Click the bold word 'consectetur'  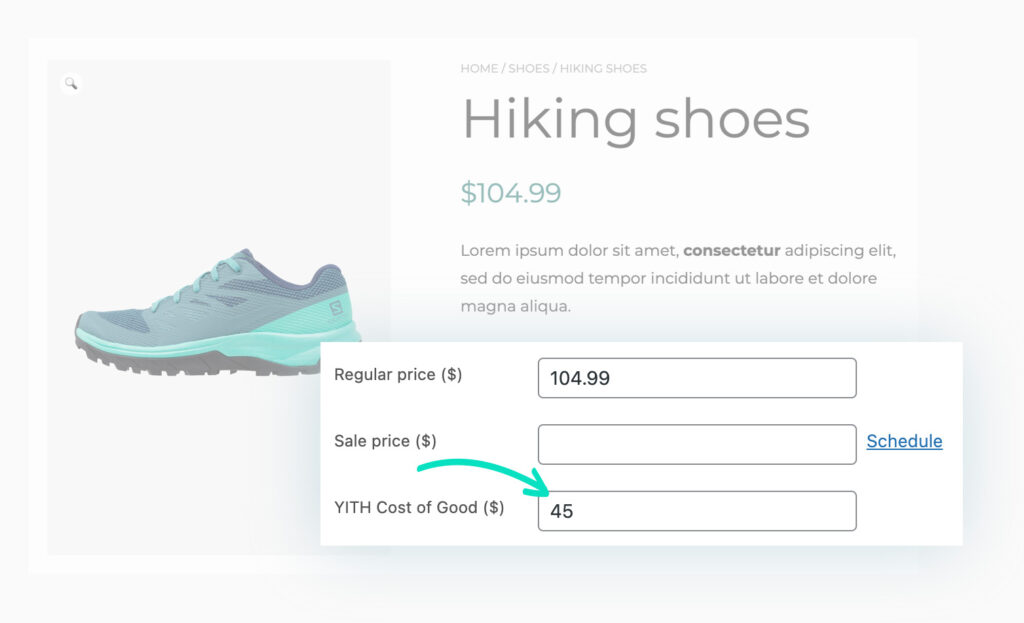click(731, 251)
